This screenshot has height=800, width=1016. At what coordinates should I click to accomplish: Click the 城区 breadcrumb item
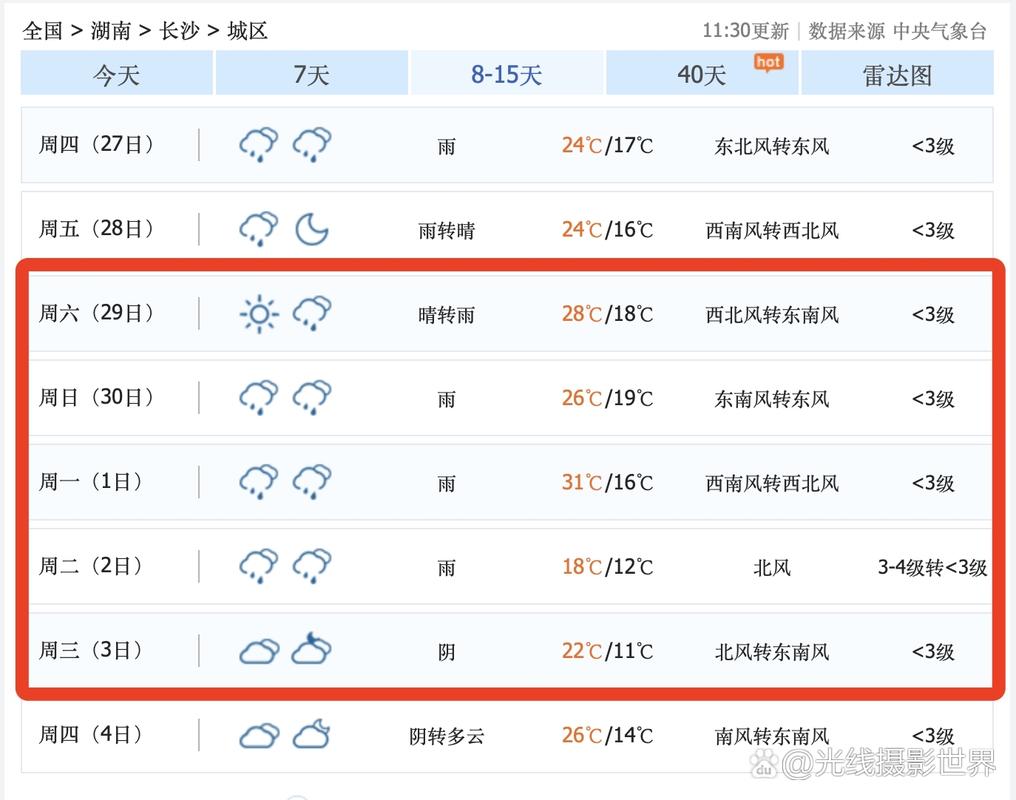245,31
